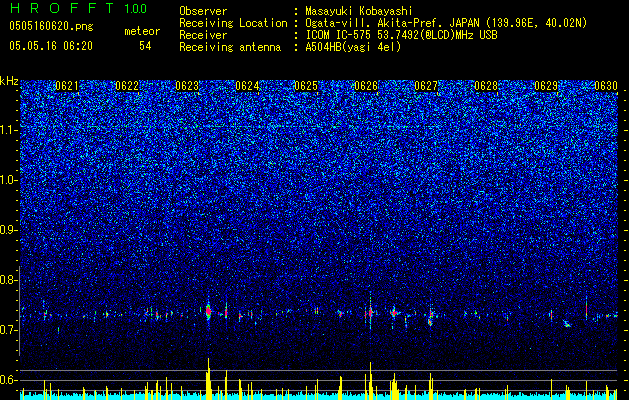629x400 pixels.
Task: Click the 0625 time marker
Action: 306,86
